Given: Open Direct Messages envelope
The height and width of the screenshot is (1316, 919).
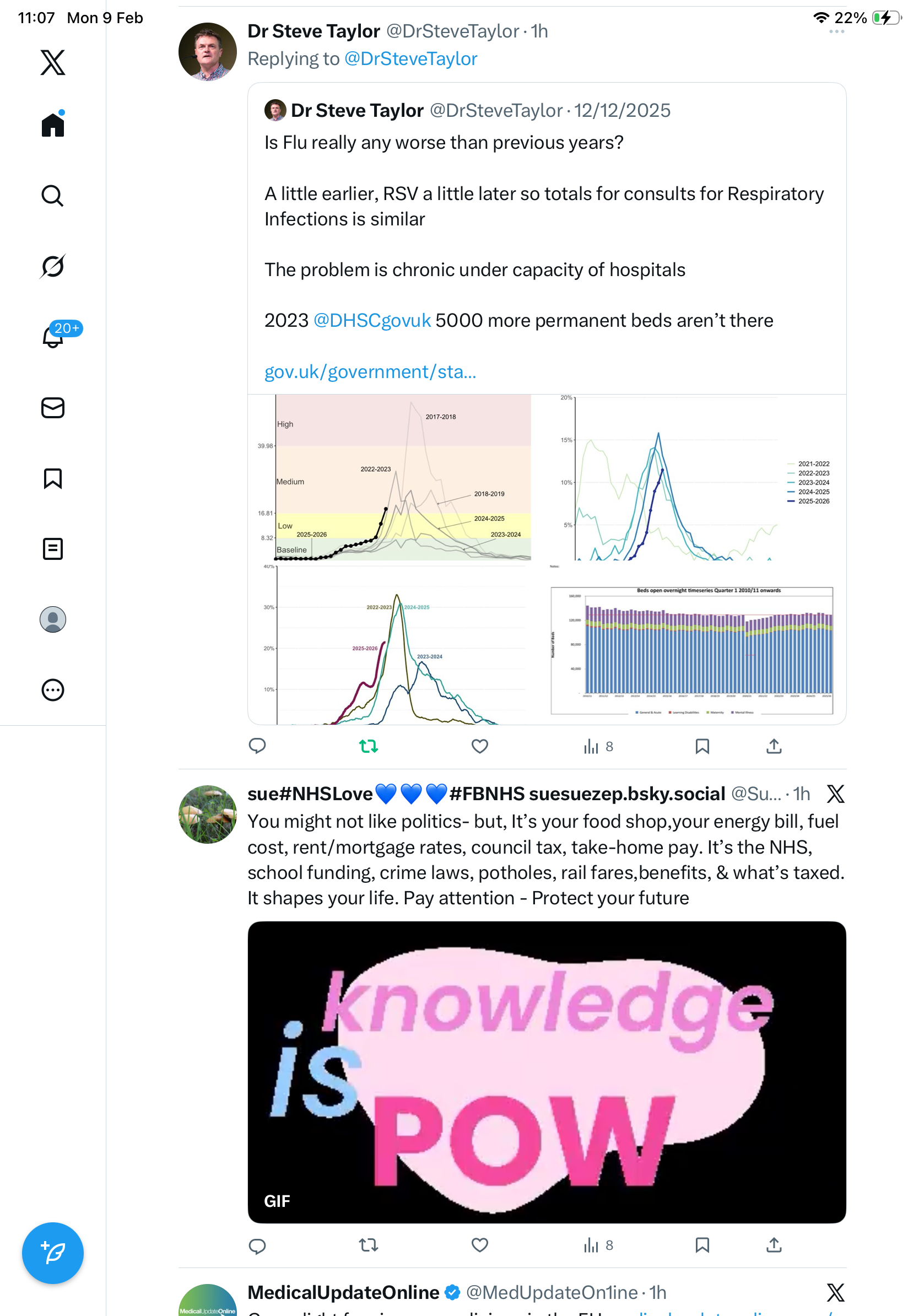Looking at the screenshot, I should [53, 407].
